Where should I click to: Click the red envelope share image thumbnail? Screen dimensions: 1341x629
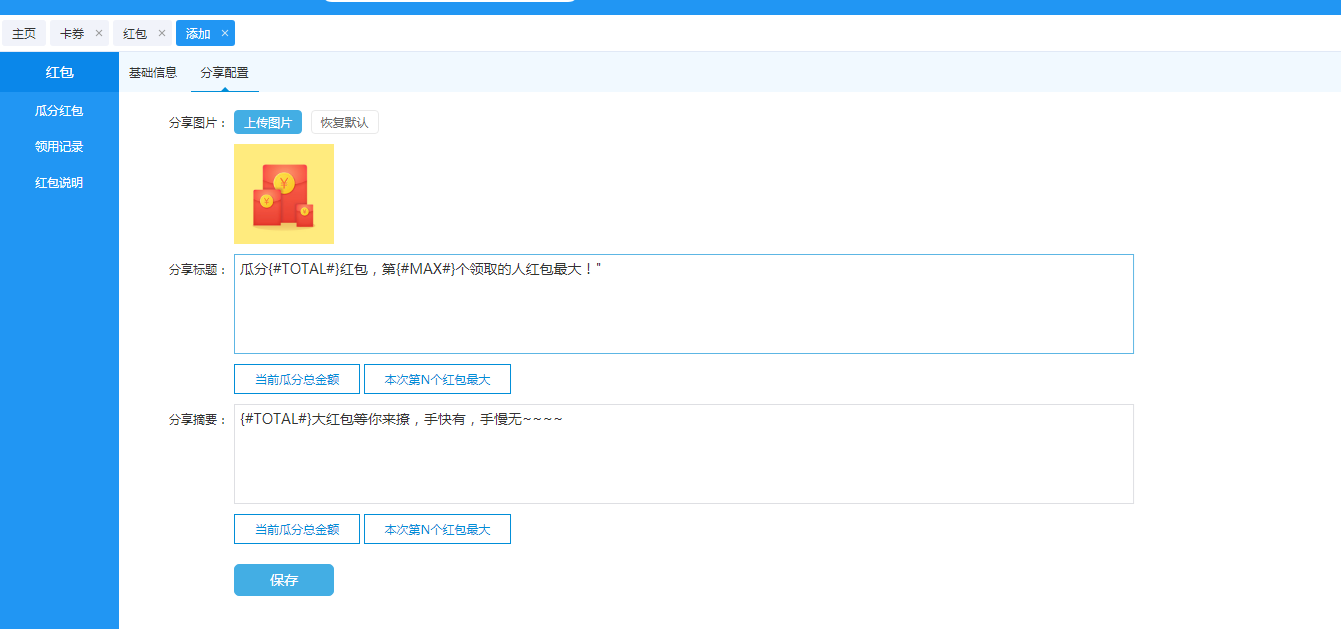click(x=284, y=194)
